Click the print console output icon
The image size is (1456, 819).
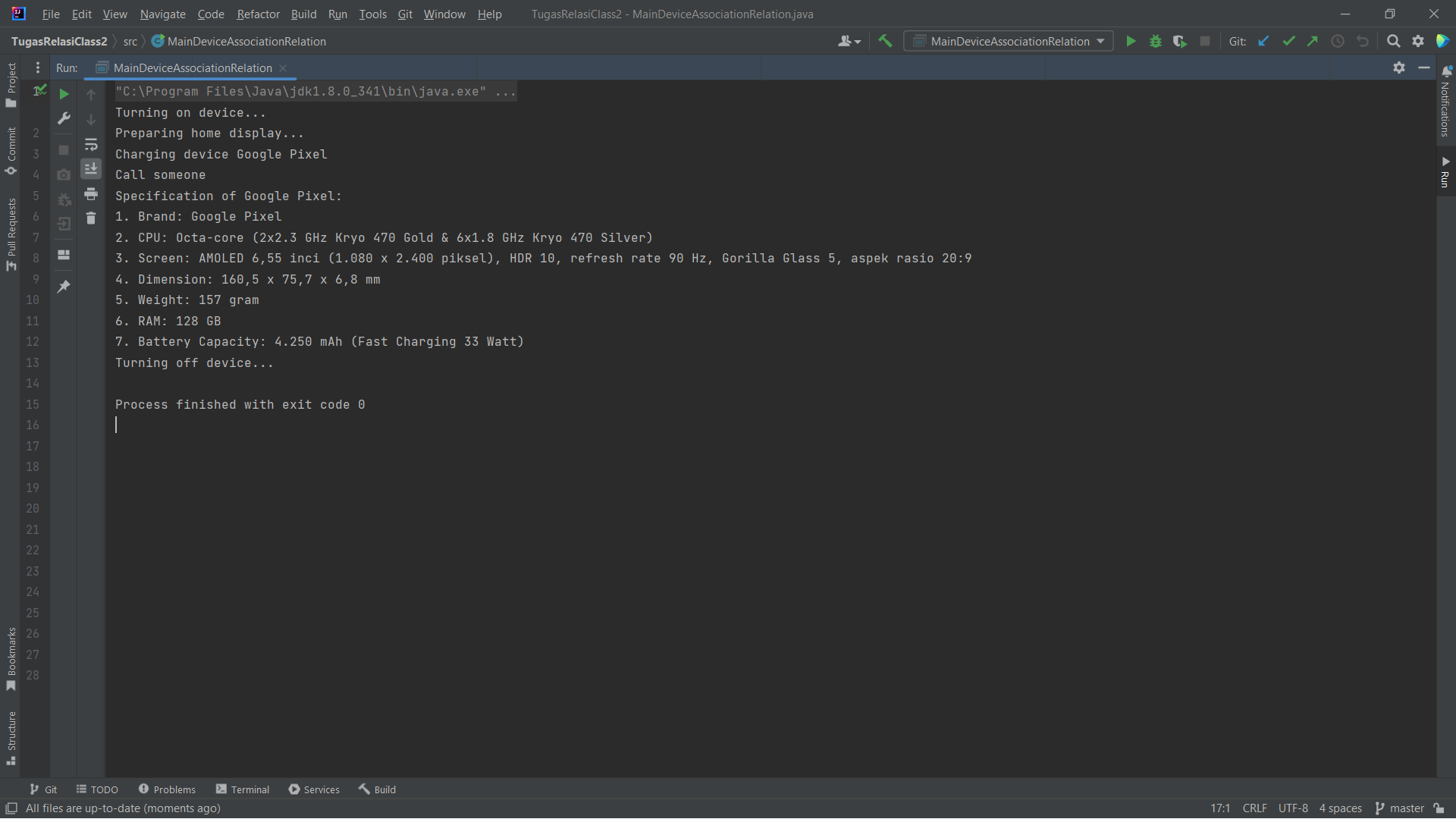click(x=91, y=194)
